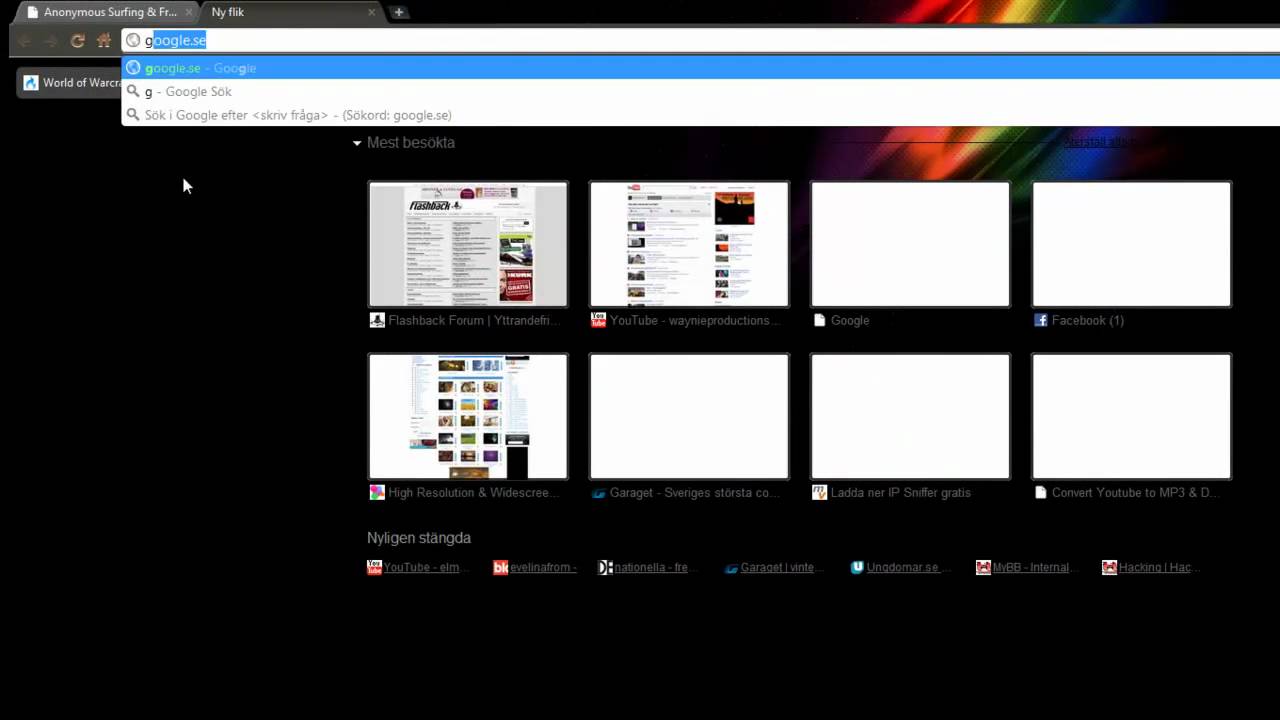The width and height of the screenshot is (1280, 720).
Task: Open World of Warcraft bookmark
Action: point(72,83)
